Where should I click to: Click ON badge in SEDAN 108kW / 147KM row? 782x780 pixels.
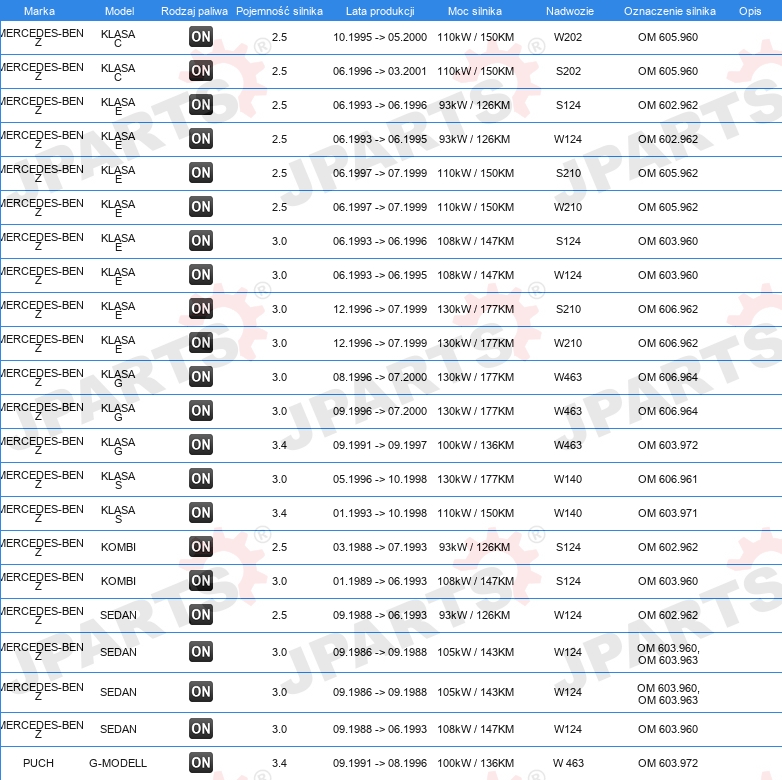point(201,729)
